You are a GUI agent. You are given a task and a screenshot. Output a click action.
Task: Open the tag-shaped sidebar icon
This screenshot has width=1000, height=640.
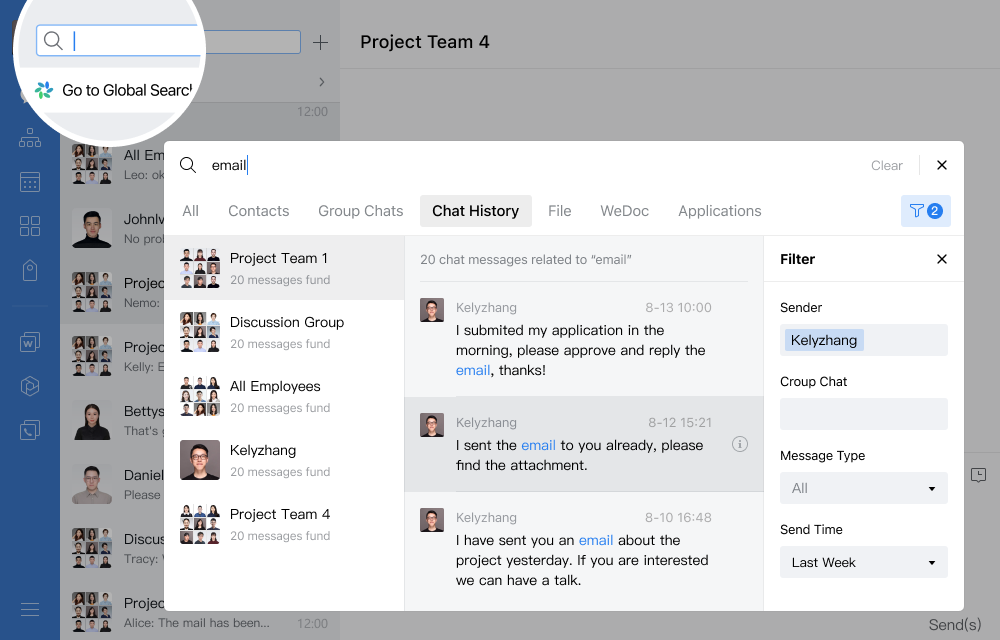(30, 270)
